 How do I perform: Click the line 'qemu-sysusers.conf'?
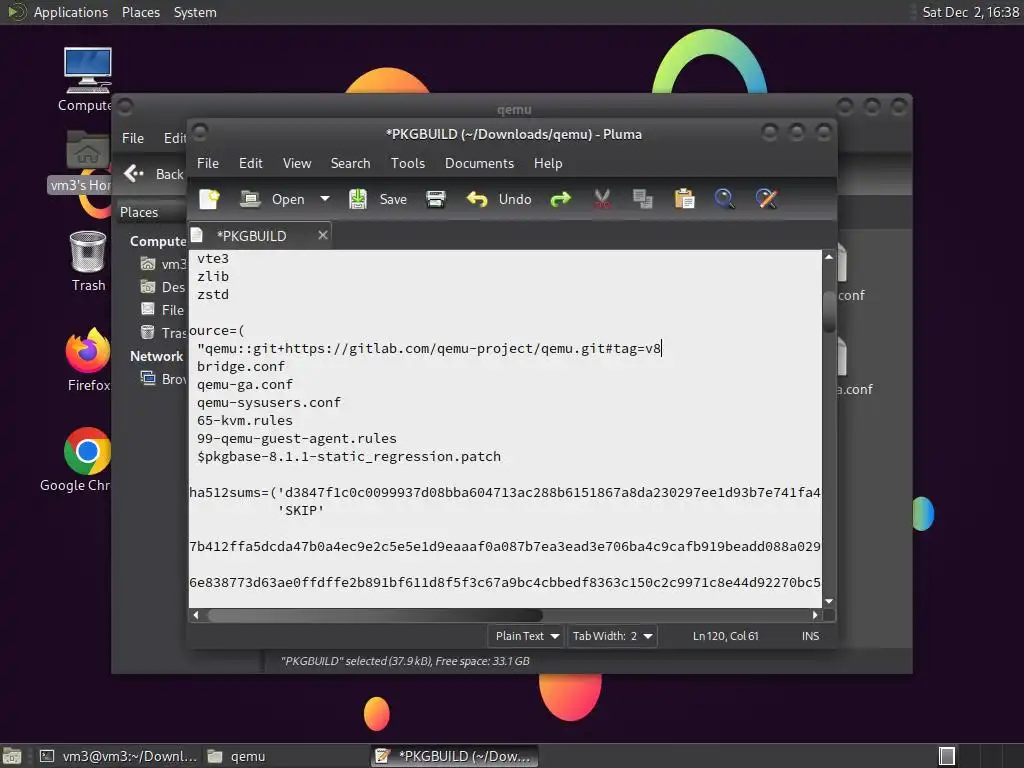pyautogui.click(x=269, y=402)
